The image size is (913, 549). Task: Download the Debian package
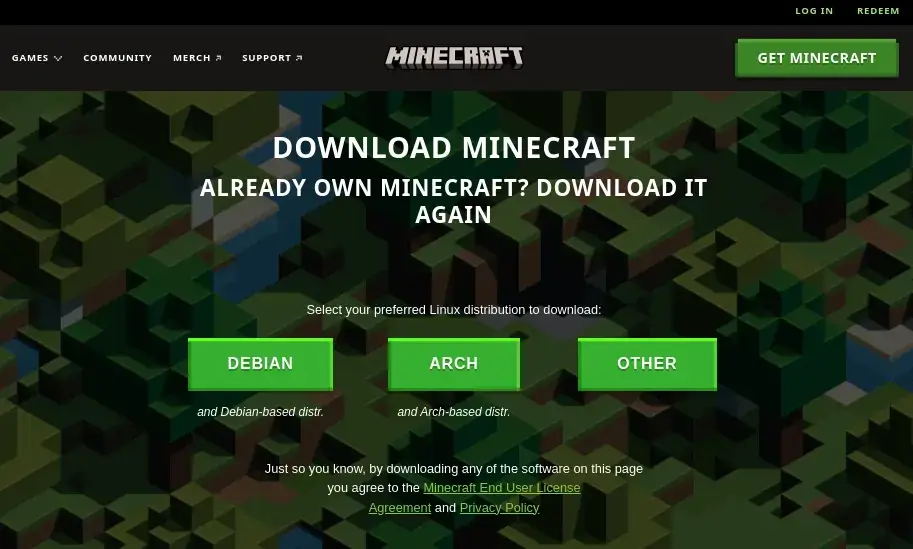260,364
